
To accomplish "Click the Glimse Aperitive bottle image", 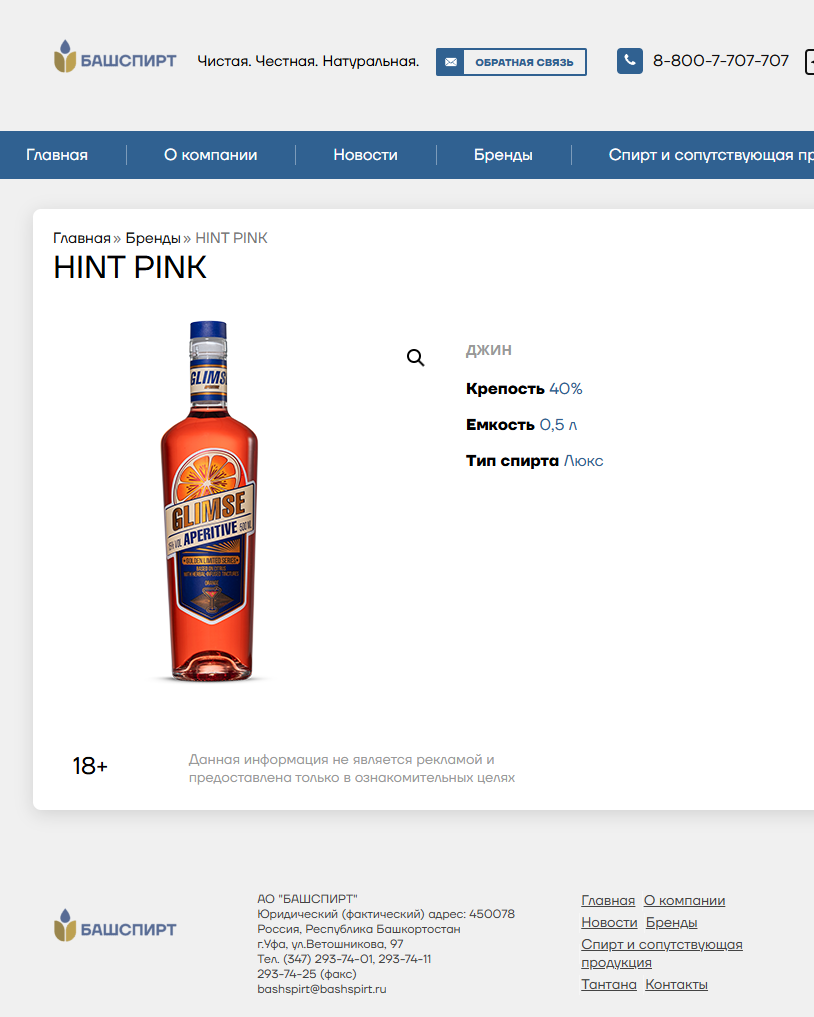I will [x=209, y=500].
